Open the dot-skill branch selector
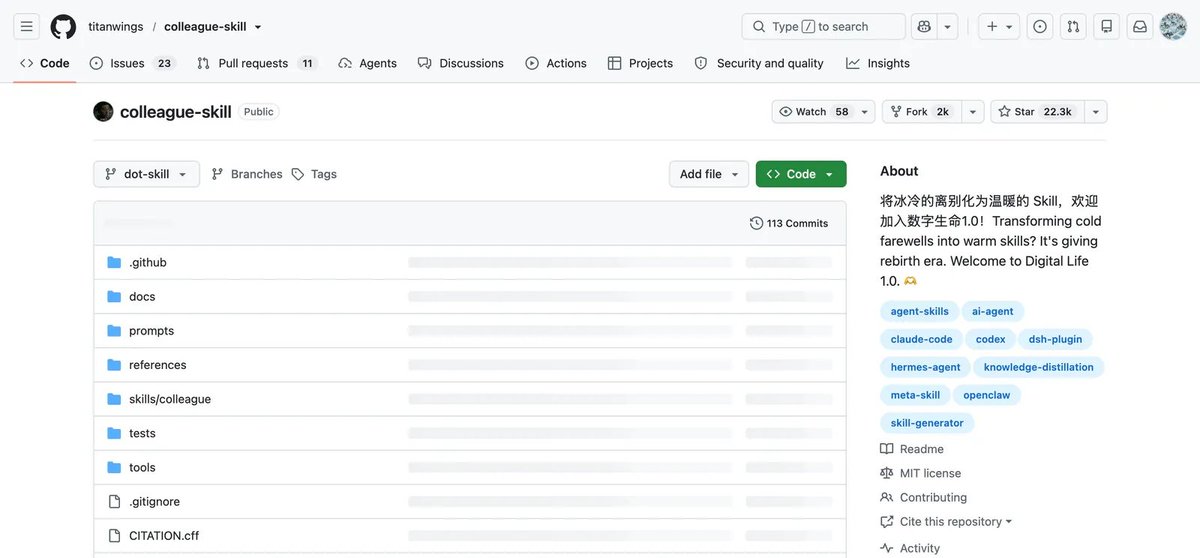1200x558 pixels. click(146, 174)
